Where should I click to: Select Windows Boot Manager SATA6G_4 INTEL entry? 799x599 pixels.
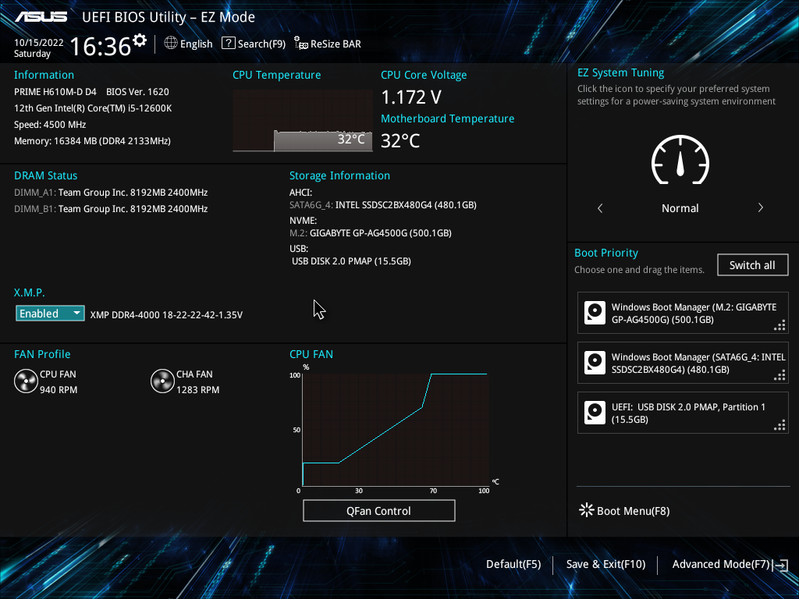click(x=683, y=363)
